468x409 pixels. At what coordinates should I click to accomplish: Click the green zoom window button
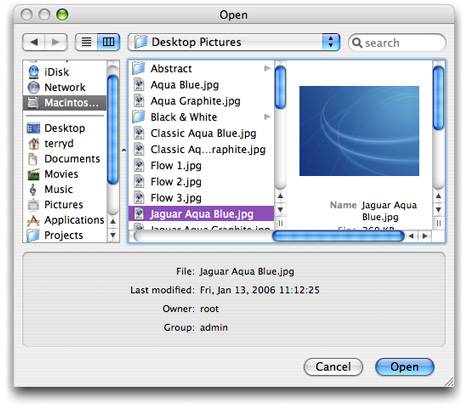(x=62, y=15)
